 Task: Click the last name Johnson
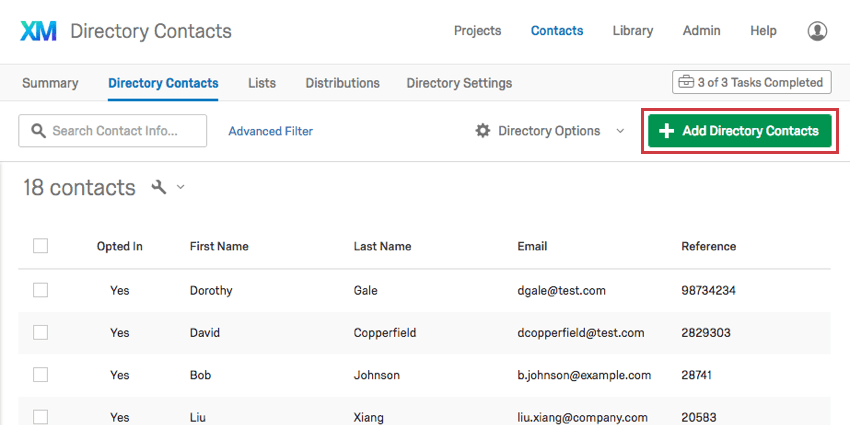point(377,375)
